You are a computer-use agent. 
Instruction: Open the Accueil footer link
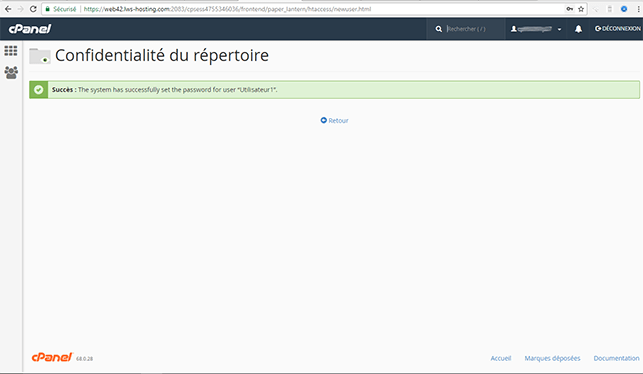pyautogui.click(x=501, y=358)
